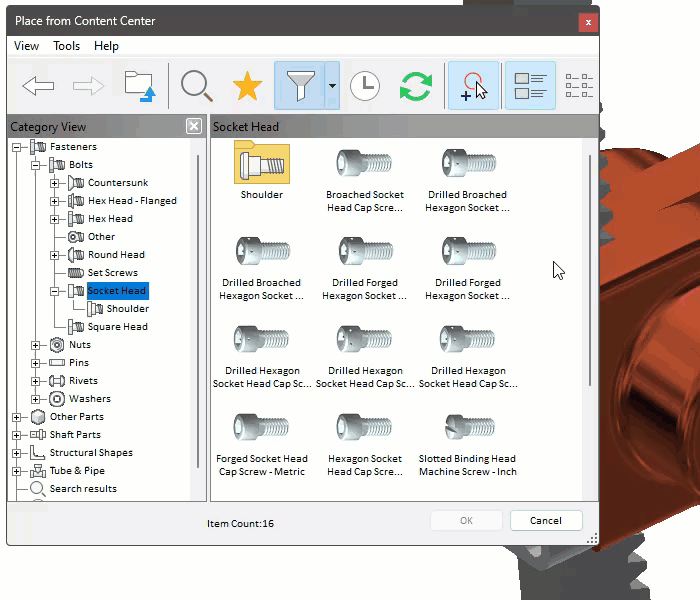Click the green Refresh icon

pos(416,86)
